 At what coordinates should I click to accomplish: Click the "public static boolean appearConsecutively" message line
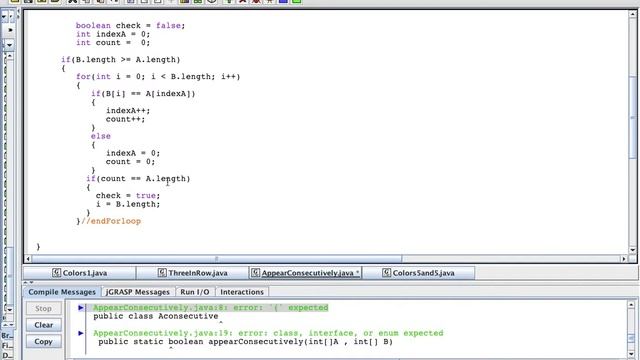(245, 342)
